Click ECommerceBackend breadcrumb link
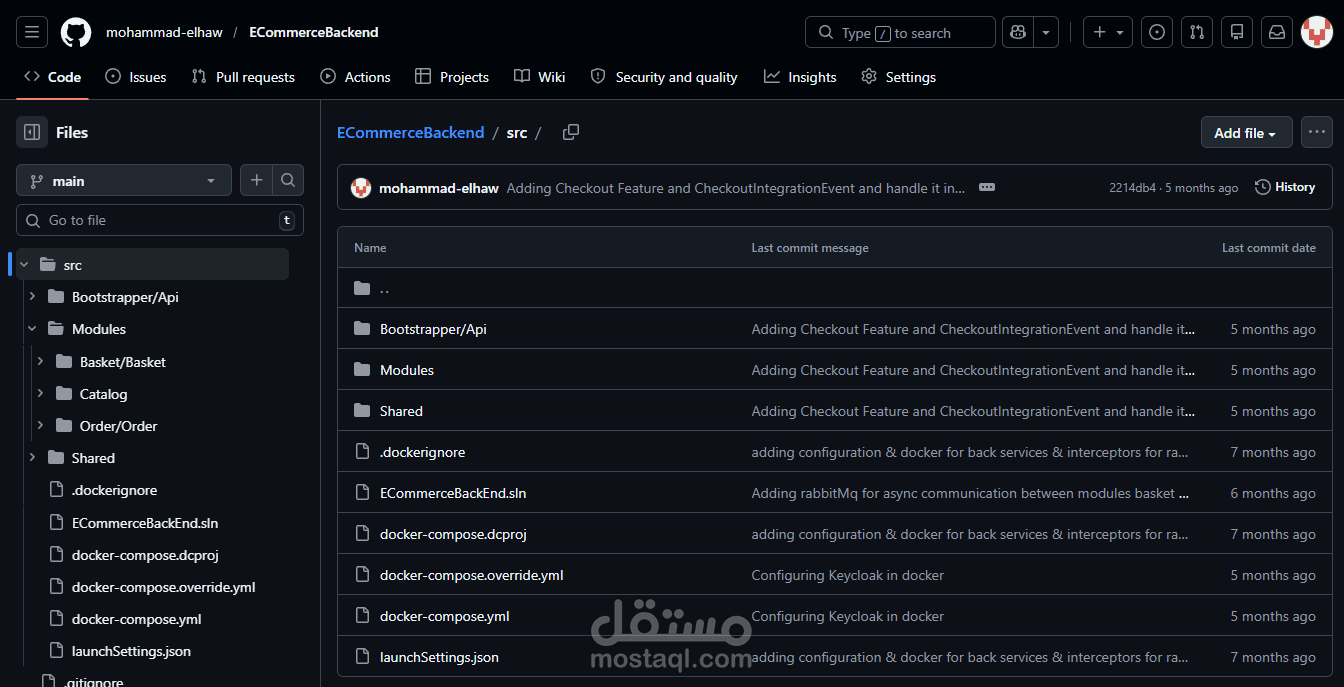Screen dimensions: 1344x687 411,132
